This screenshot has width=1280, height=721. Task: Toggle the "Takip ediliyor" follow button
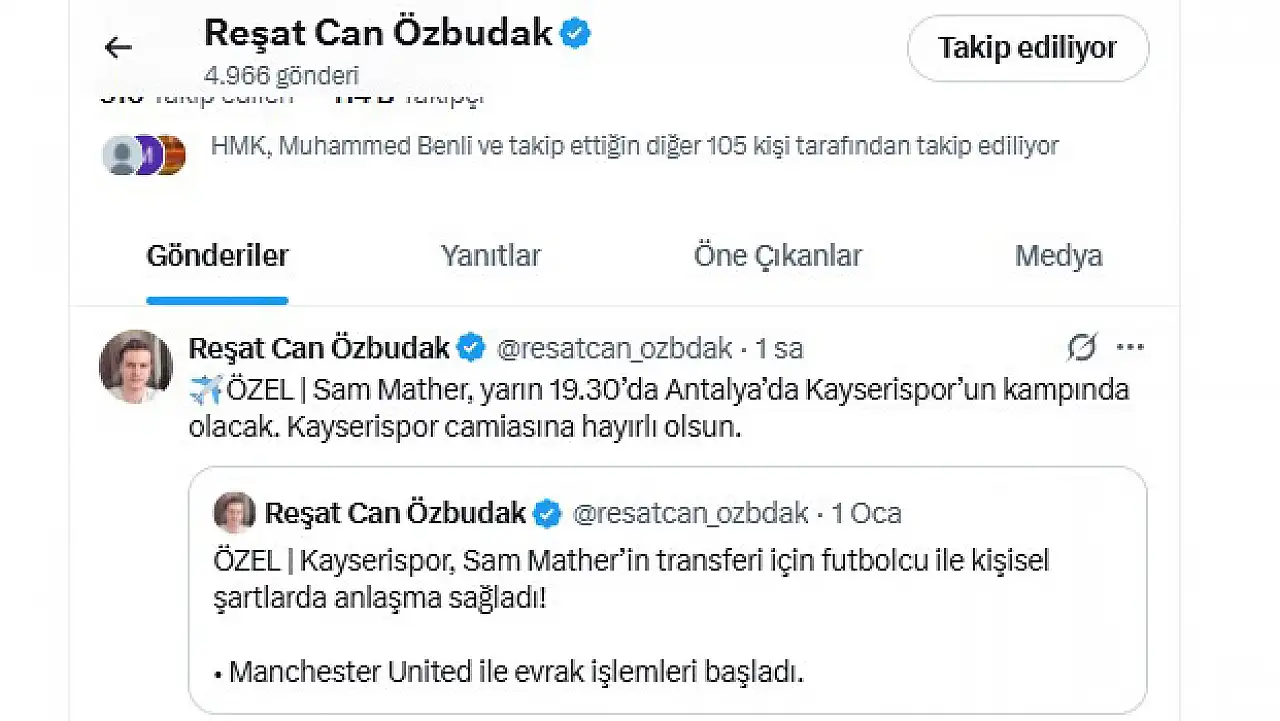pyautogui.click(x=1027, y=48)
